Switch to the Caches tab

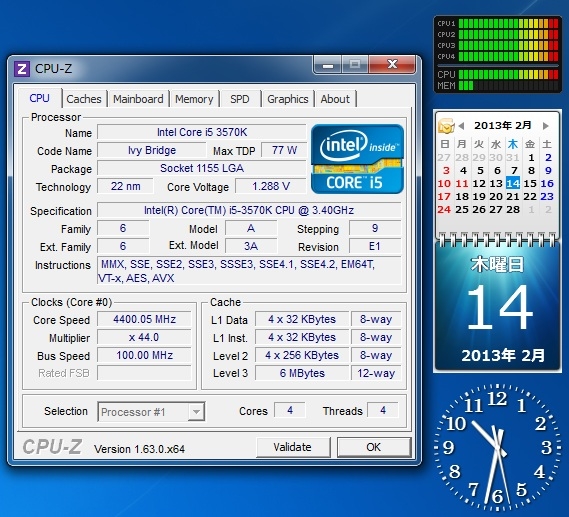tap(84, 99)
